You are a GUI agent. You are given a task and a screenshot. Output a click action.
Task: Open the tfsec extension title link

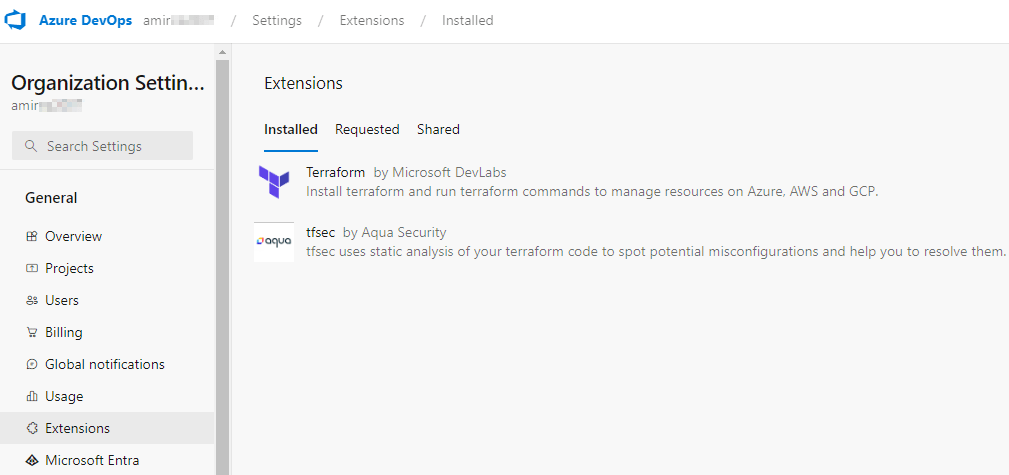320,233
